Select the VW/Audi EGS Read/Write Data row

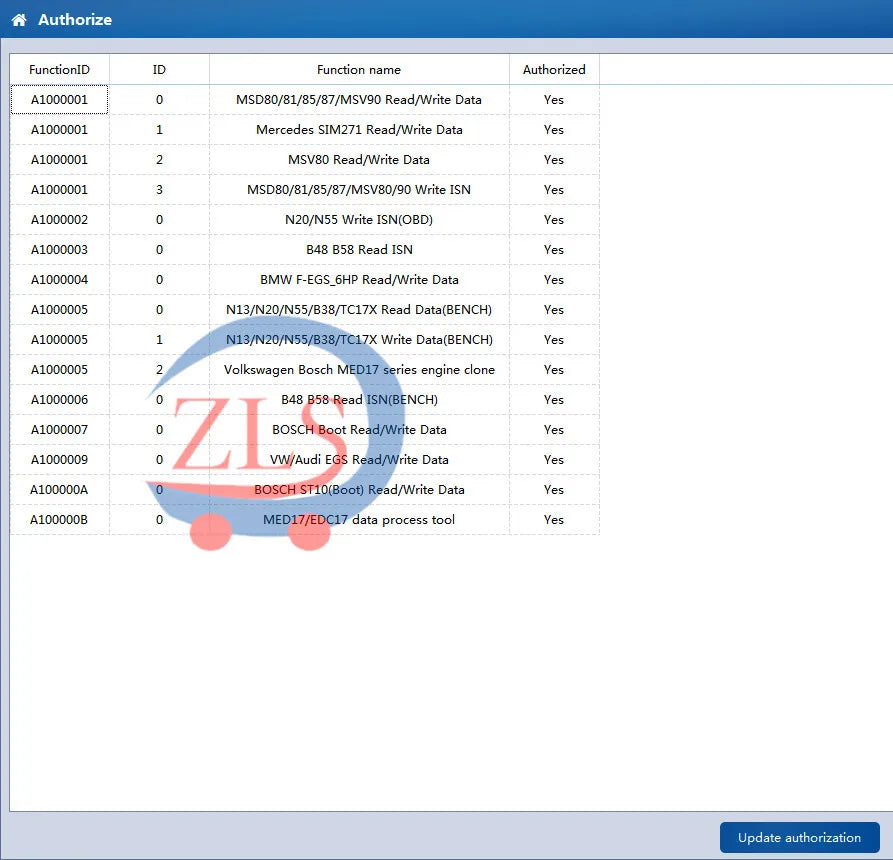(358, 460)
